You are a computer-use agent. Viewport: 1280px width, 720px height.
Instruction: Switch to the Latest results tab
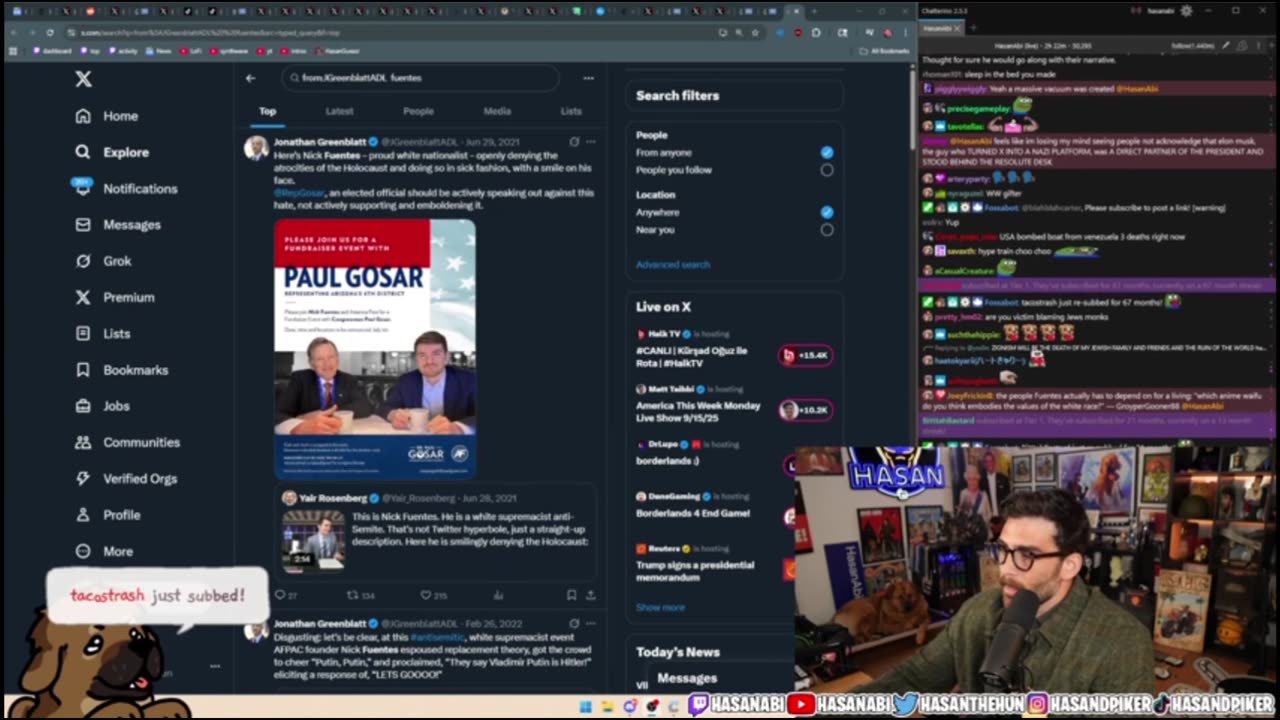click(340, 111)
